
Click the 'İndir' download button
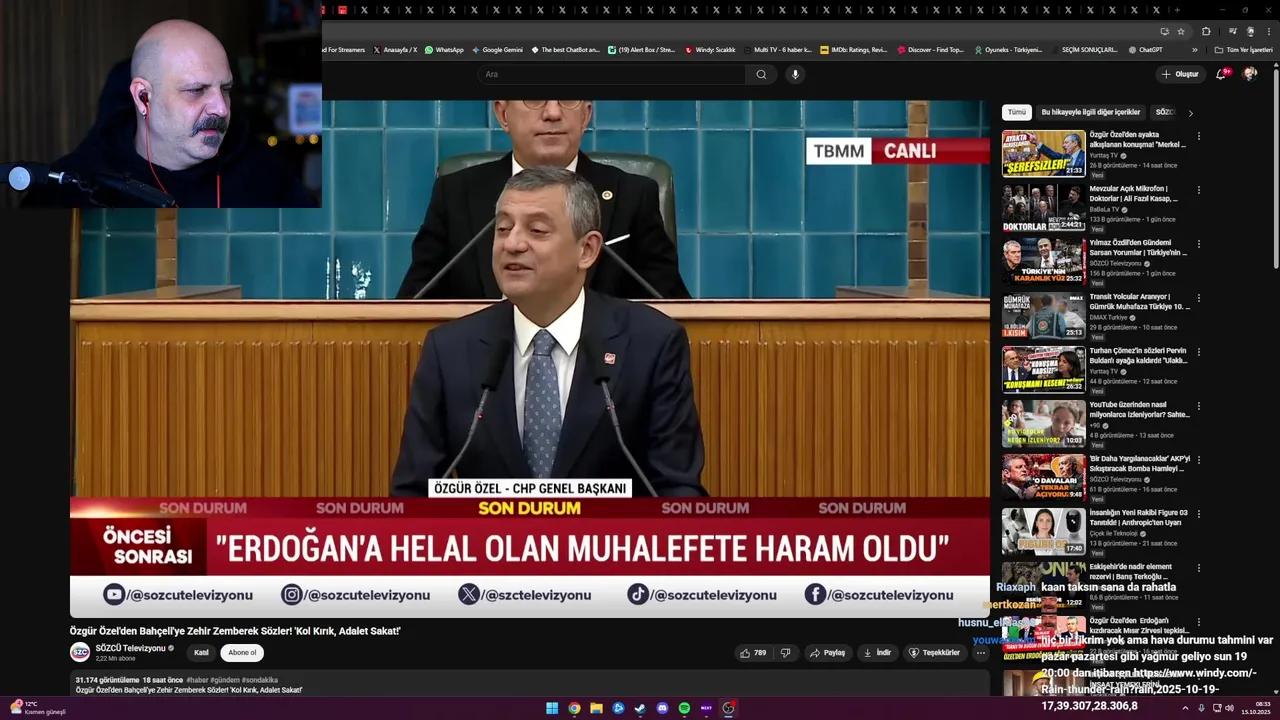pyautogui.click(x=877, y=653)
